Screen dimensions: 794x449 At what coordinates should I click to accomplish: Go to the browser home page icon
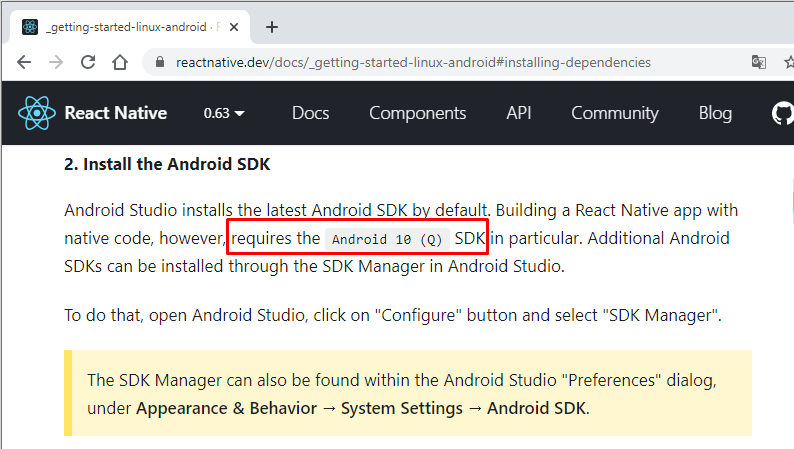(120, 62)
